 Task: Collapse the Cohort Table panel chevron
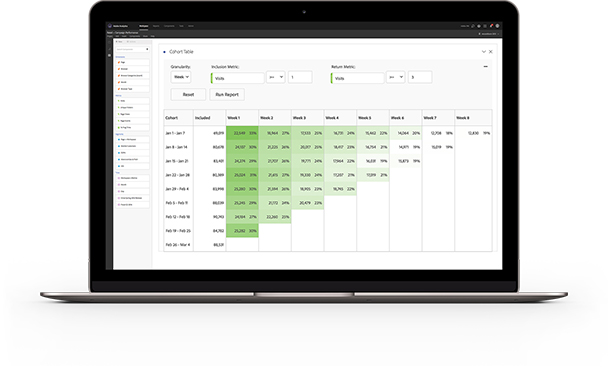coord(484,52)
